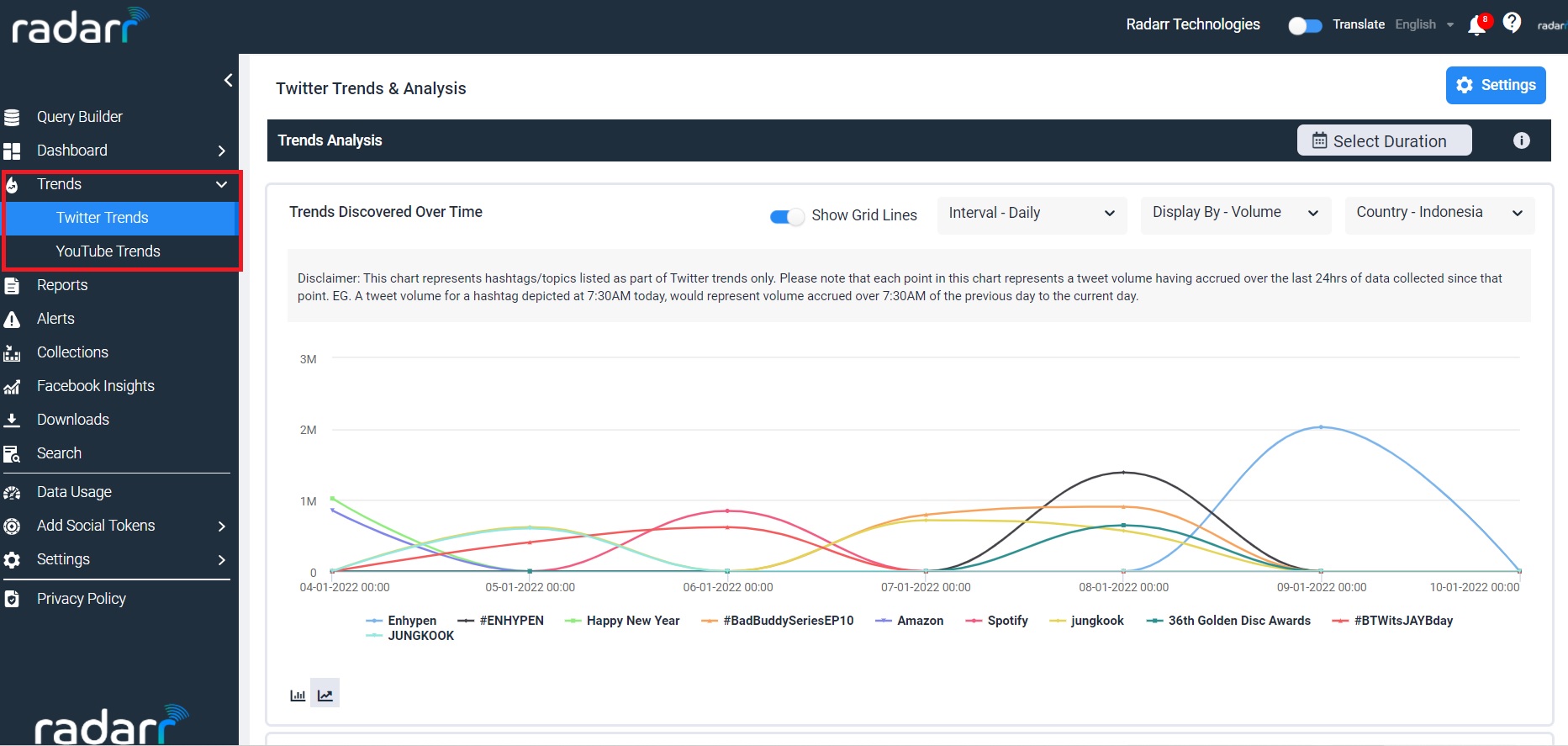Open Alerts from sidebar

click(55, 319)
